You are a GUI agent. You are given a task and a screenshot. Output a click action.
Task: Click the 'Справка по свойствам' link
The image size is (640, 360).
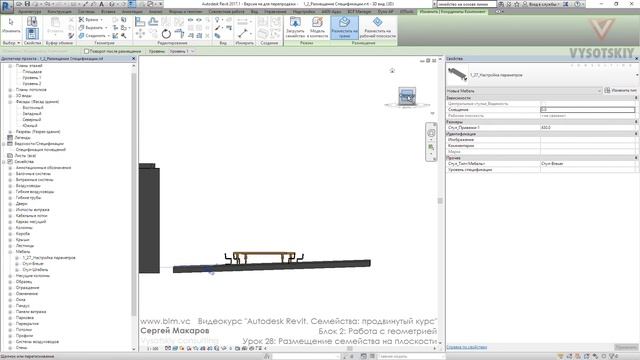(467, 347)
